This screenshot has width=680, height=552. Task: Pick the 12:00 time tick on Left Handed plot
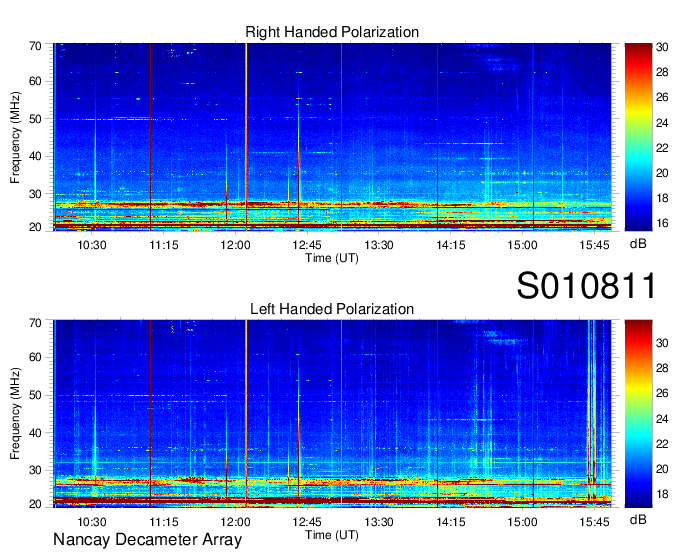click(235, 522)
